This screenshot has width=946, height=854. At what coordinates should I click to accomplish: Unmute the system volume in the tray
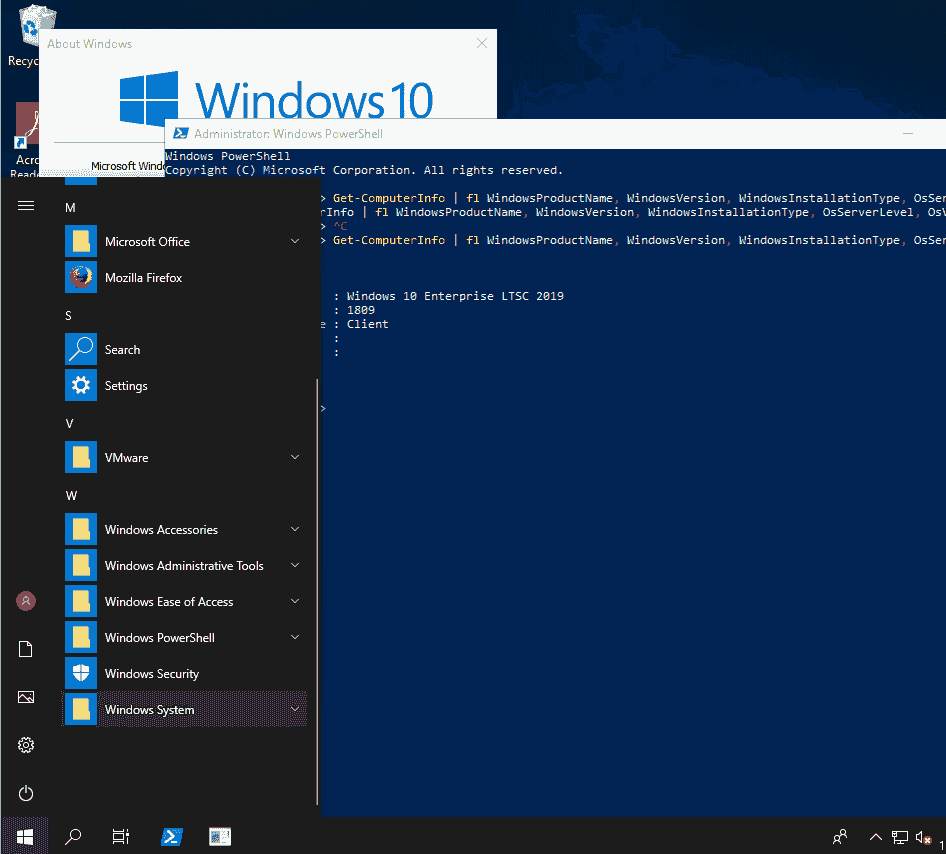coord(922,837)
